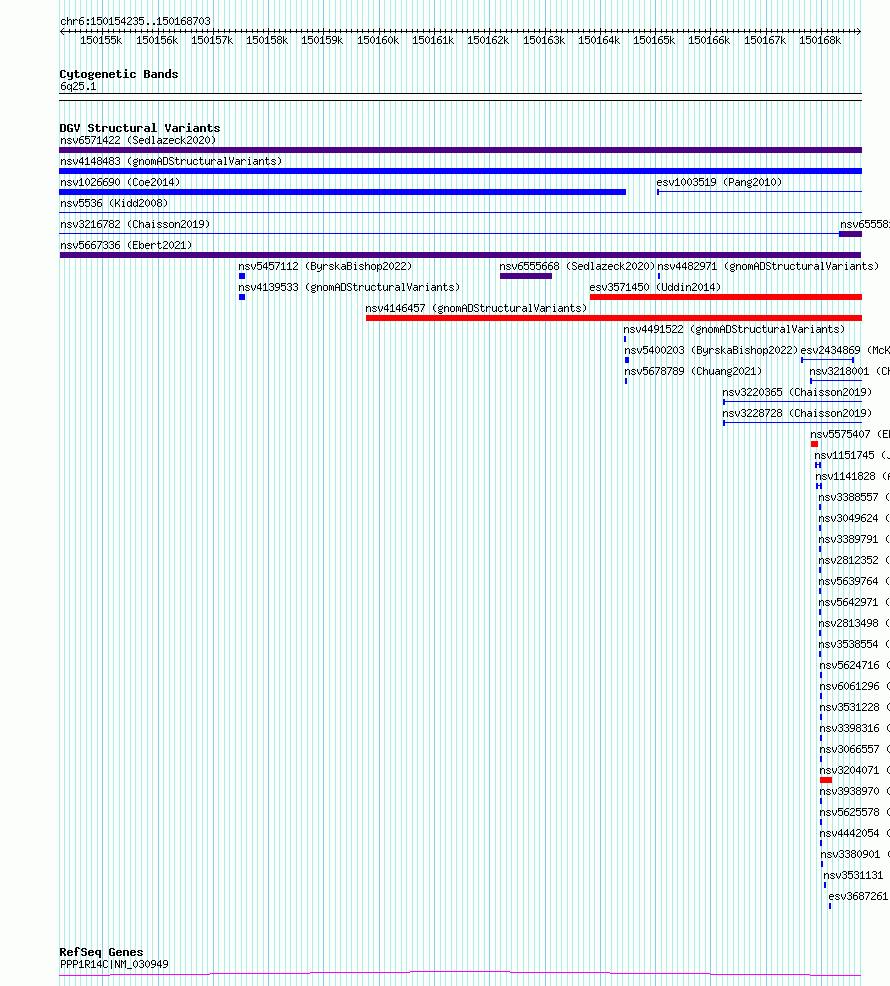Open the nsv5400203 (ByrskaBishop2022) label
This screenshot has height=986, width=890.
pyautogui.click(x=711, y=350)
